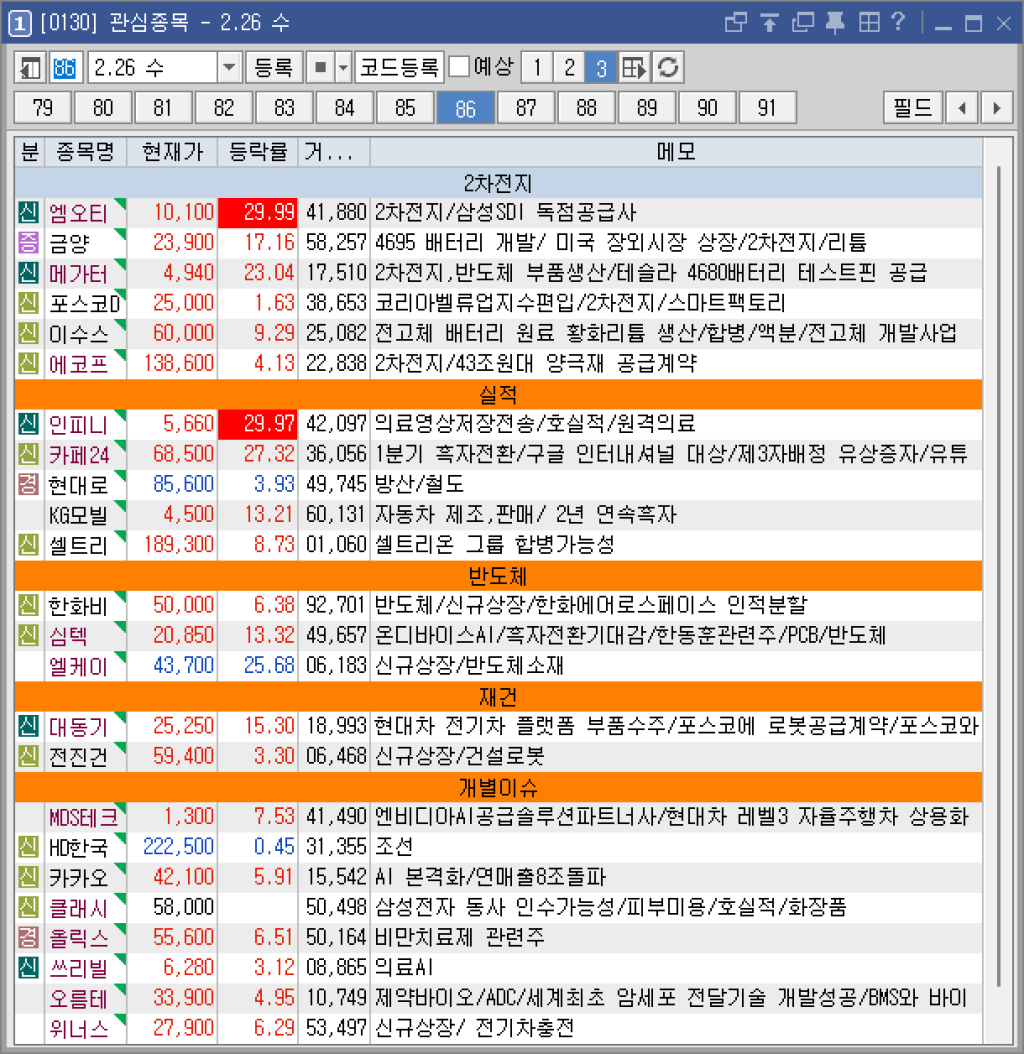Click the orange 개별이슈 group header
The image size is (1024, 1054).
pos(498,787)
